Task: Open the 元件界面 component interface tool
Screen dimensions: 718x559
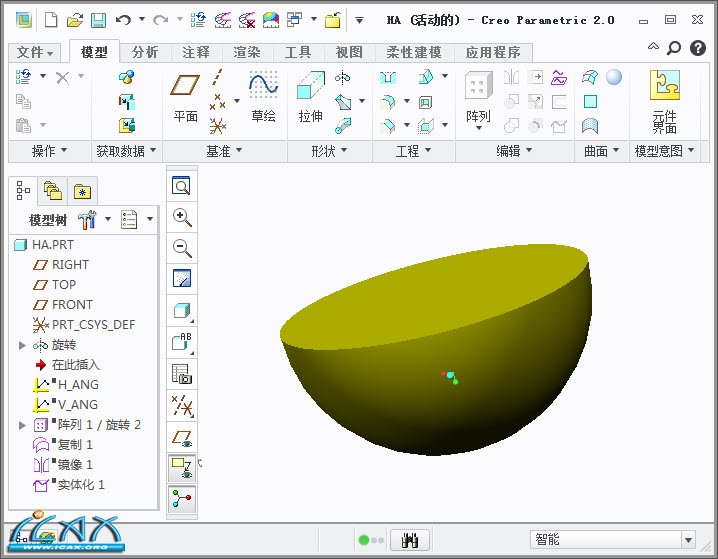Action: 664,100
